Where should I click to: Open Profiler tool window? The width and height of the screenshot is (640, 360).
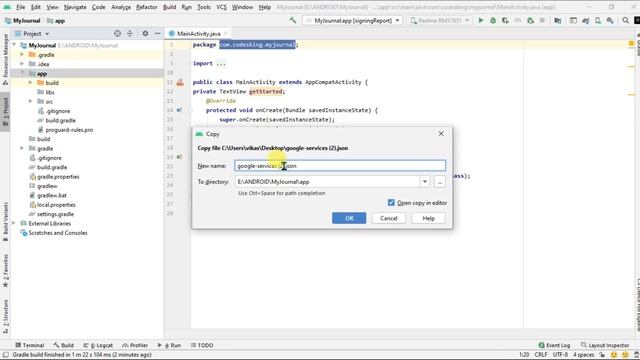[x=135, y=345]
